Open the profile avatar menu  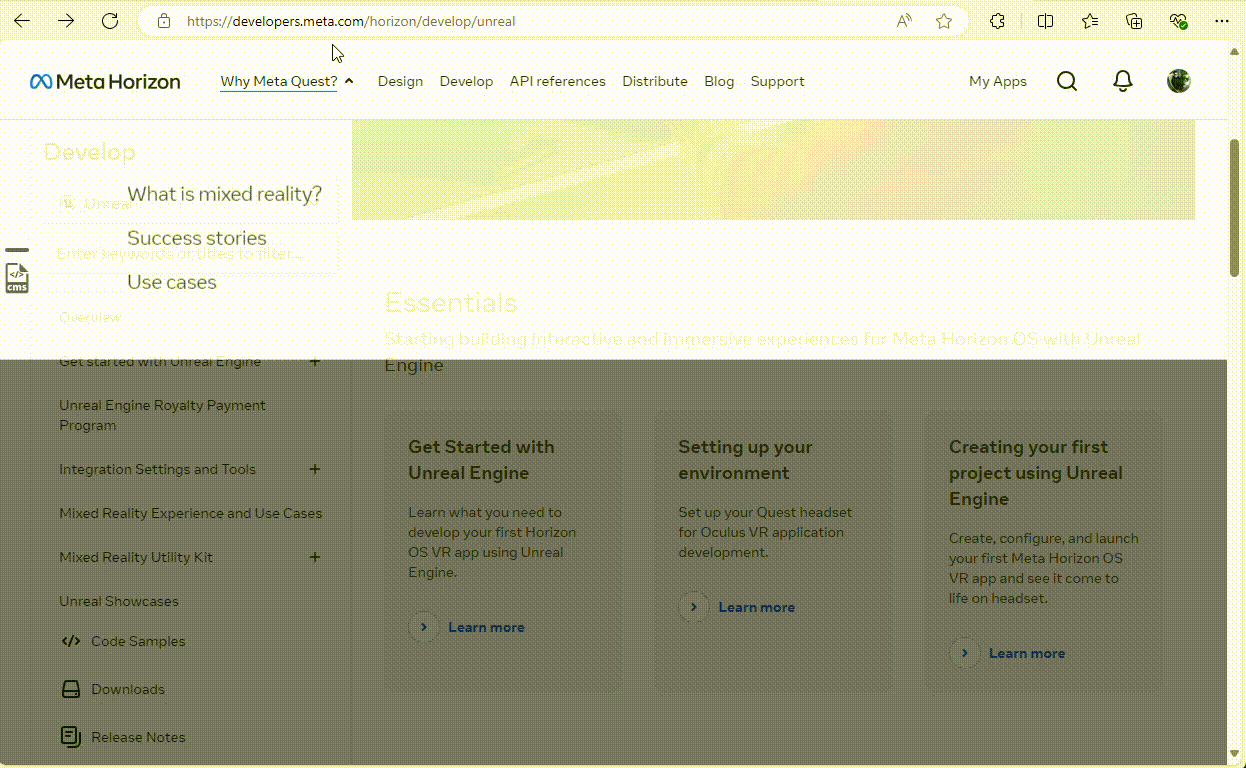point(1179,82)
